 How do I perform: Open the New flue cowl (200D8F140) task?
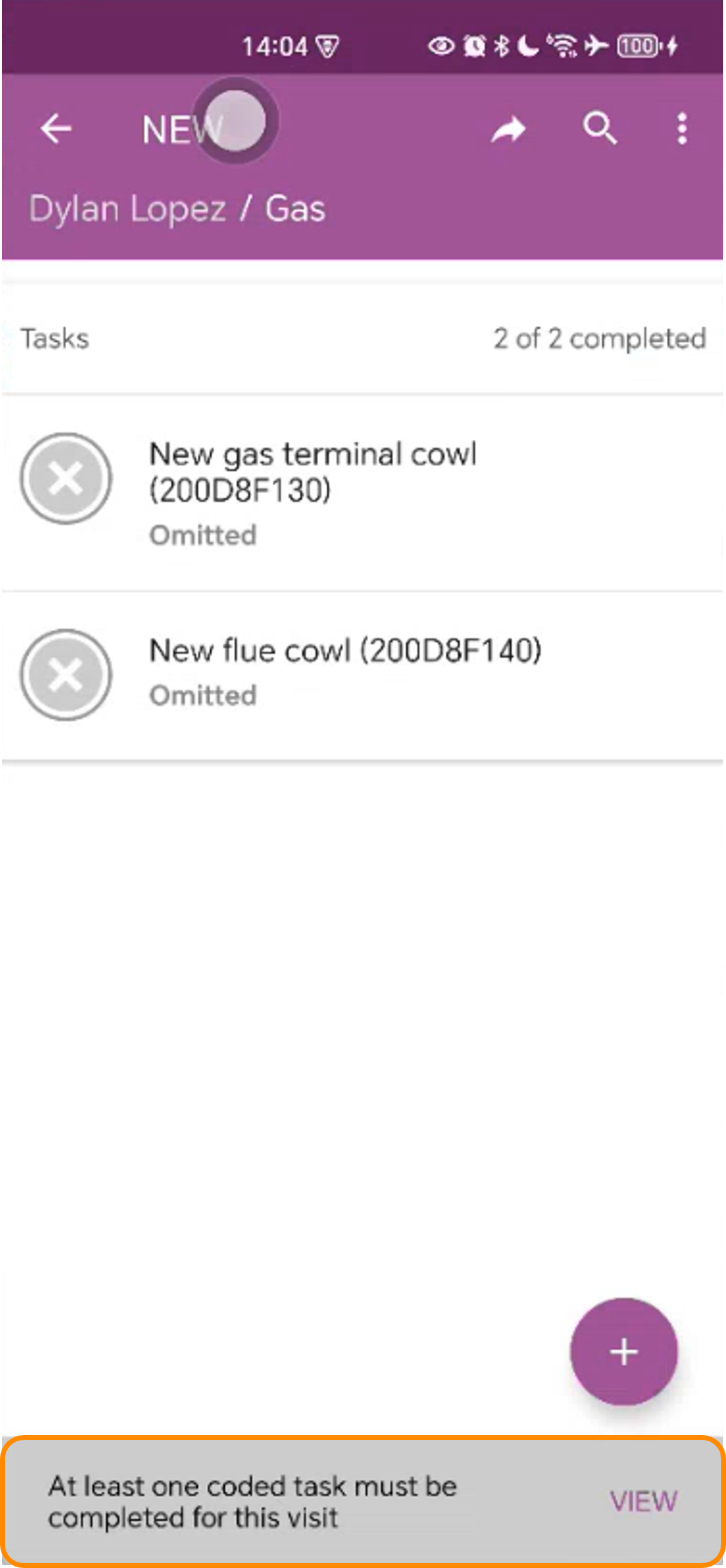(345, 651)
